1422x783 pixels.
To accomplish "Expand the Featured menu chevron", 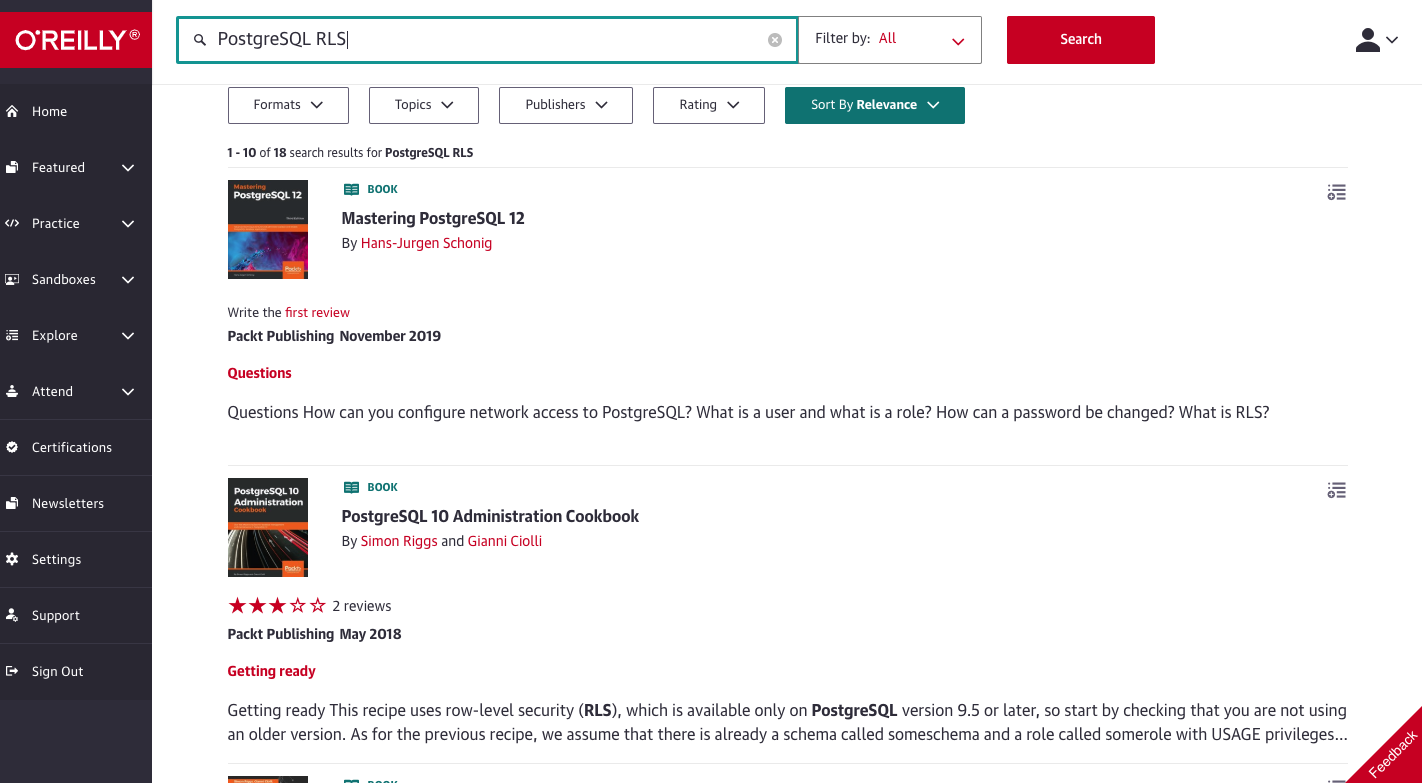I will [128, 168].
